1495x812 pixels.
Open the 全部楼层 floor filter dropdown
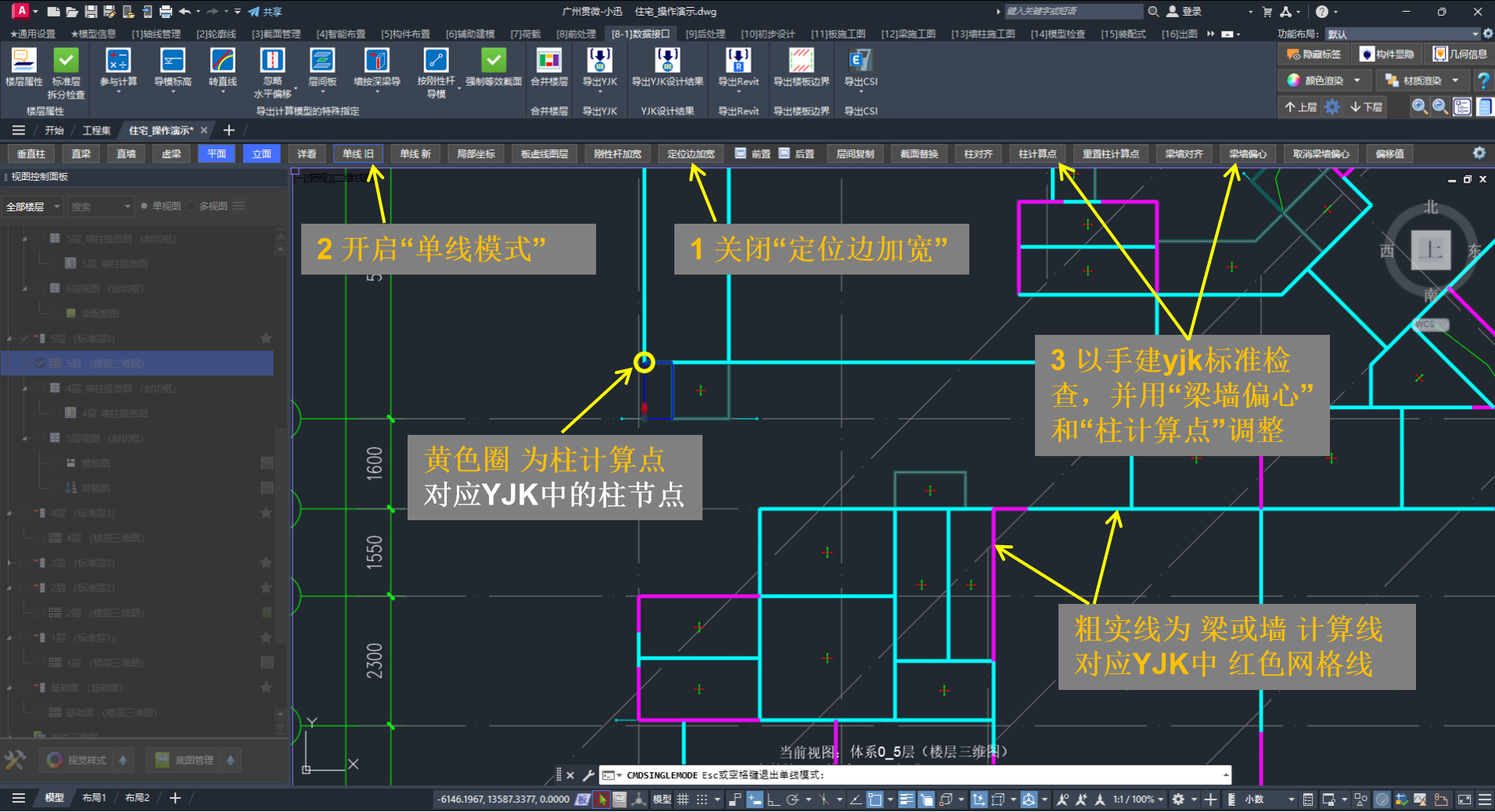(x=32, y=207)
